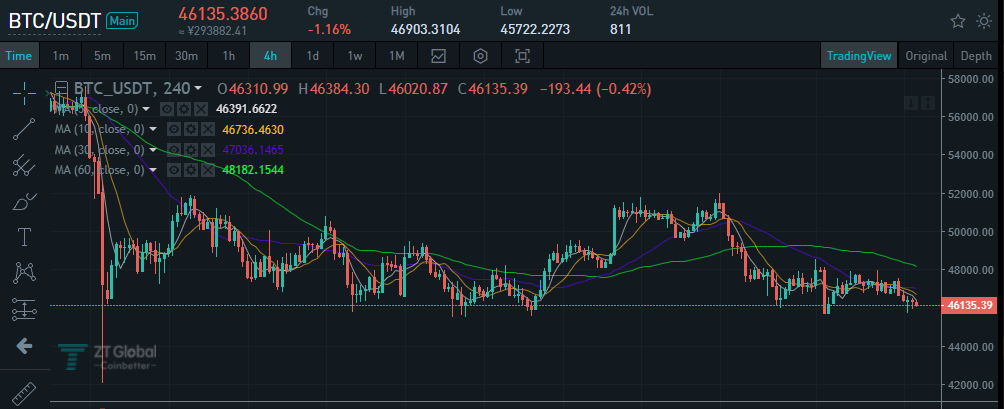
Task: Select the trend line drawing tool
Action: click(x=24, y=129)
